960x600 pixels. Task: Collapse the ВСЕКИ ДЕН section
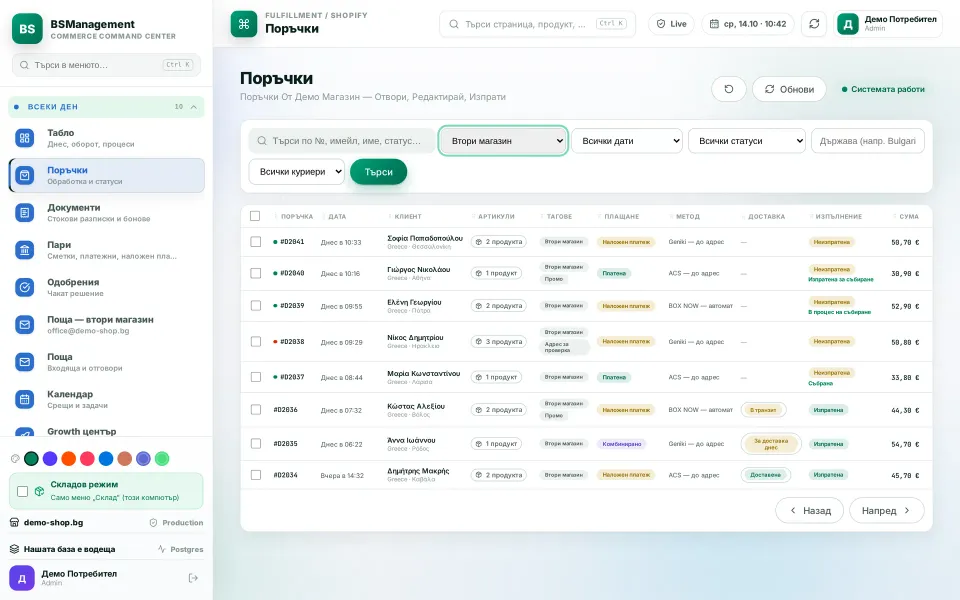click(107, 107)
